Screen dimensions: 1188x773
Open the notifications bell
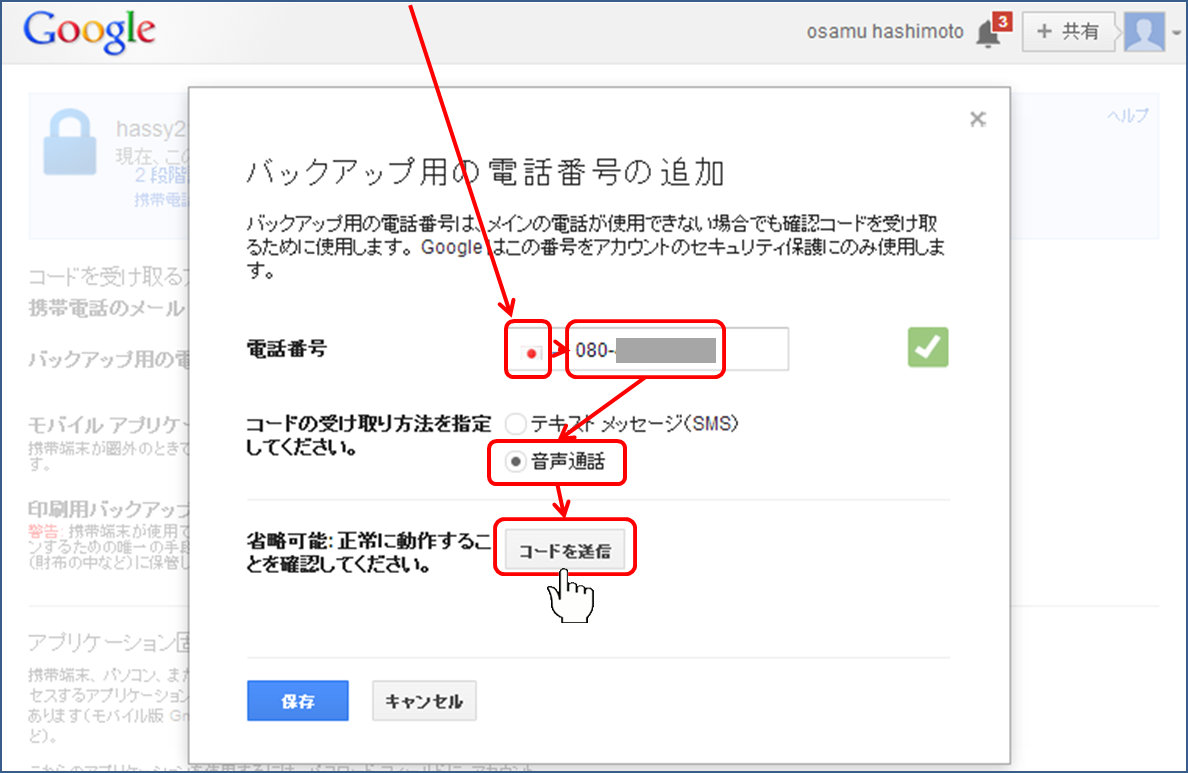pyautogui.click(x=987, y=35)
